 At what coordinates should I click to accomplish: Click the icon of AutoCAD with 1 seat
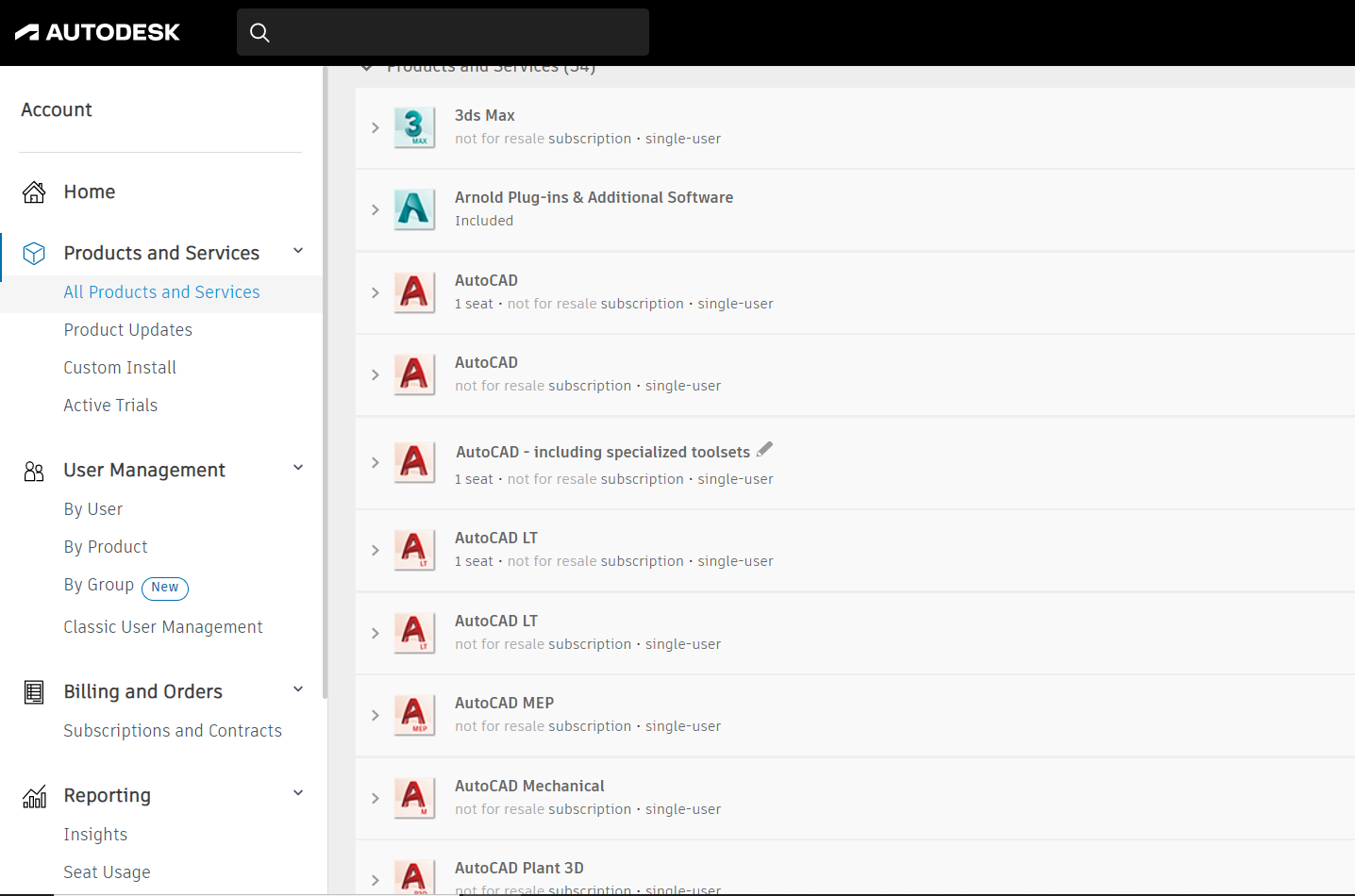click(x=414, y=292)
